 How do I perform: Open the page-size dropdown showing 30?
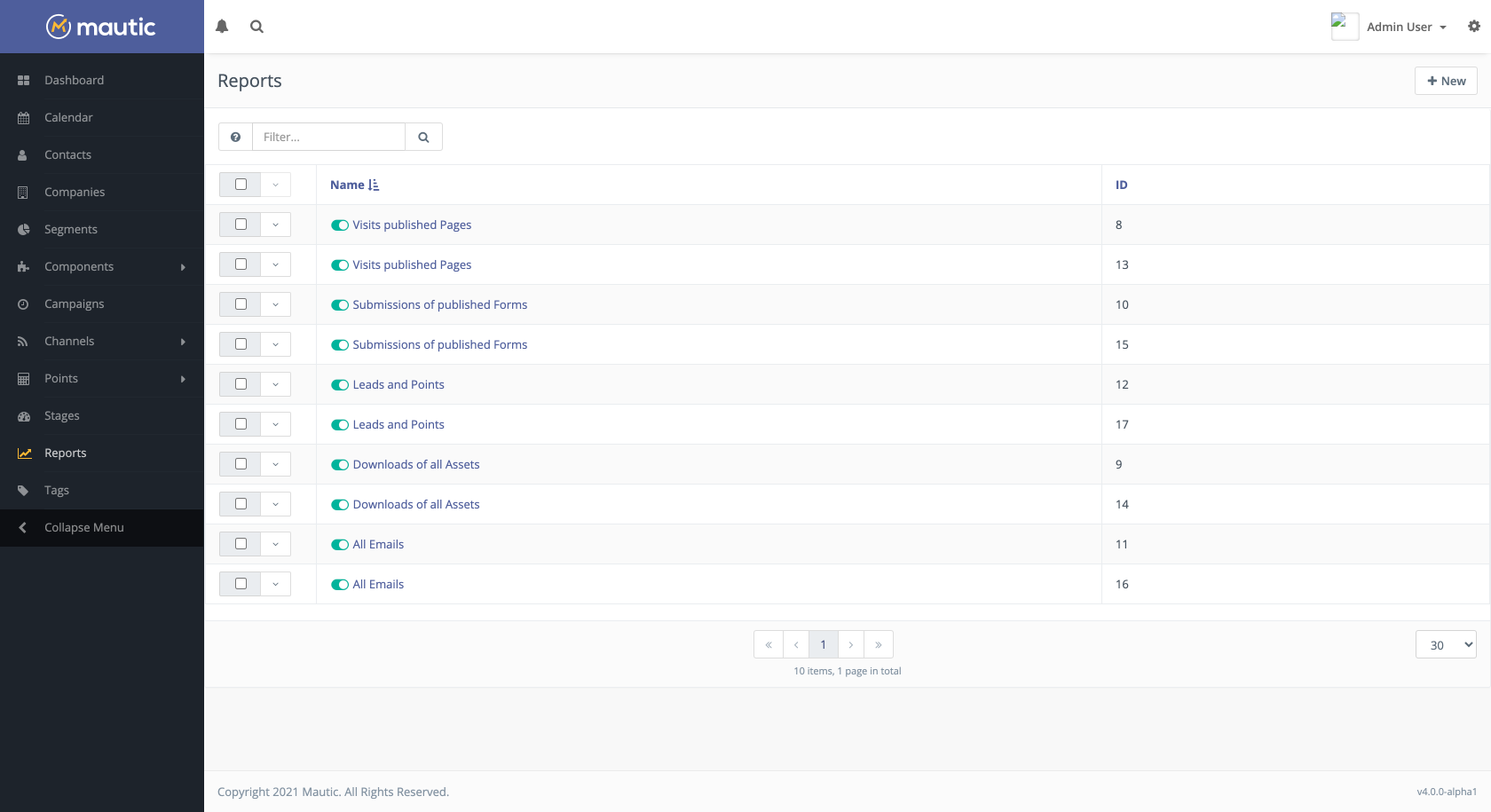(1446, 644)
